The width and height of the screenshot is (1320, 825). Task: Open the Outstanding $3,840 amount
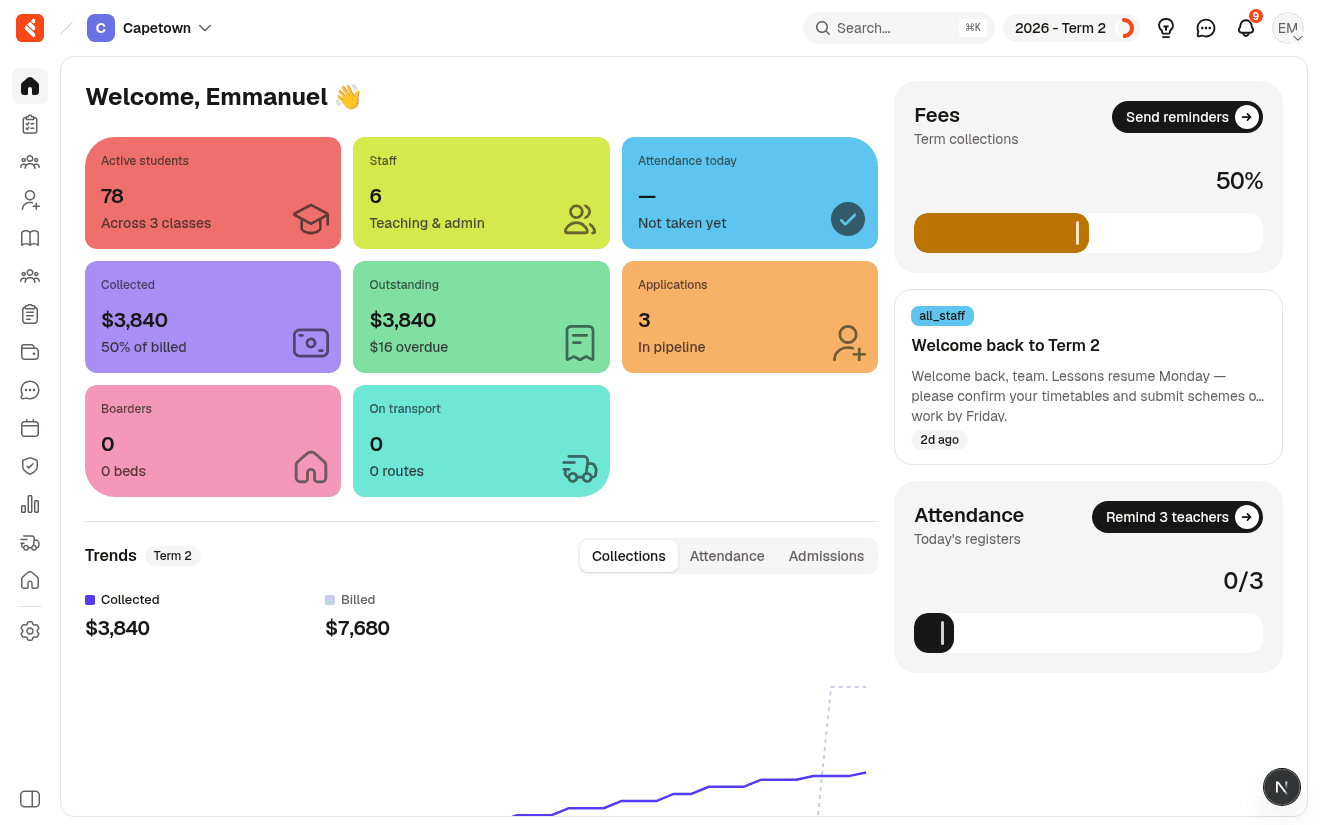(x=403, y=320)
